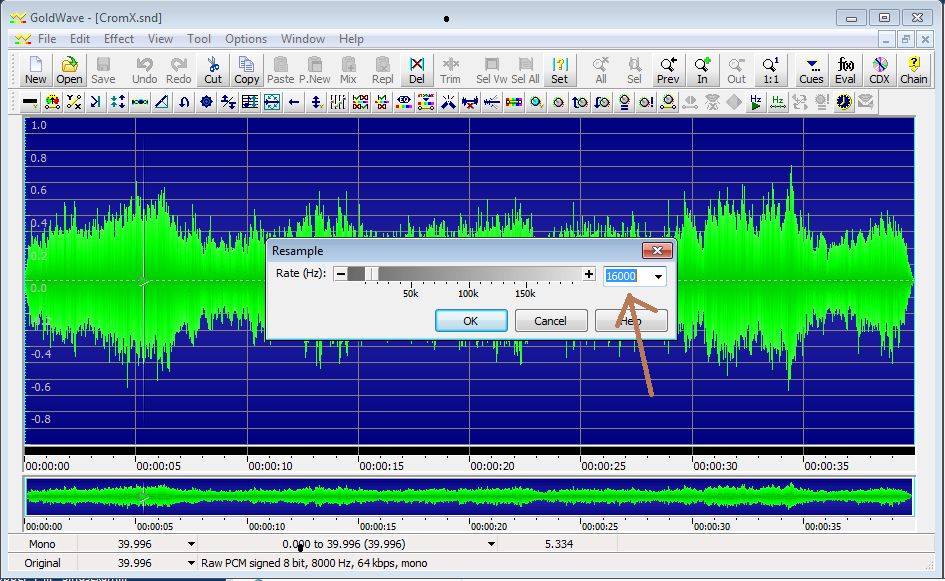The image size is (945, 581).
Task: Click the Zoom In icon
Action: tap(702, 70)
